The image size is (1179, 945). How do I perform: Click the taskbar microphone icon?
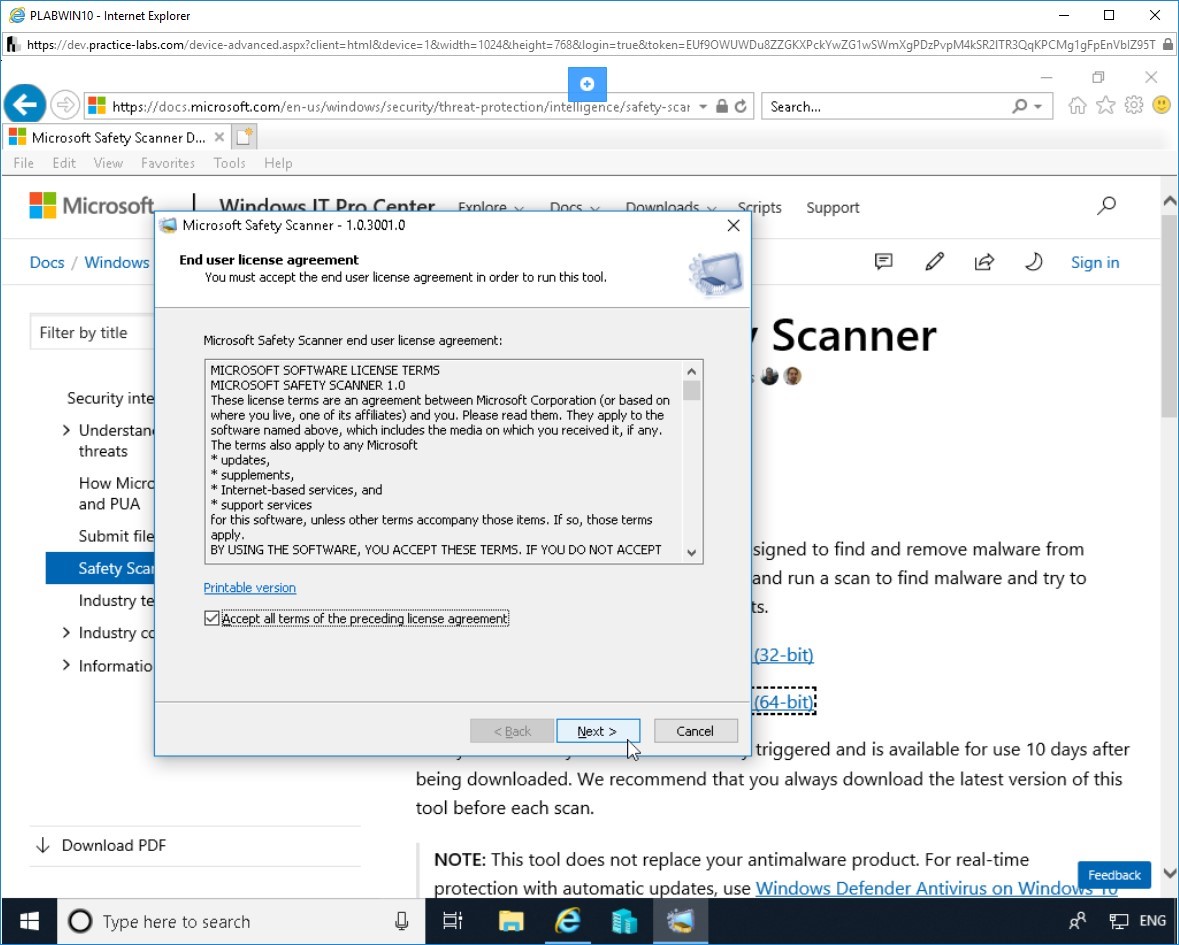402,921
